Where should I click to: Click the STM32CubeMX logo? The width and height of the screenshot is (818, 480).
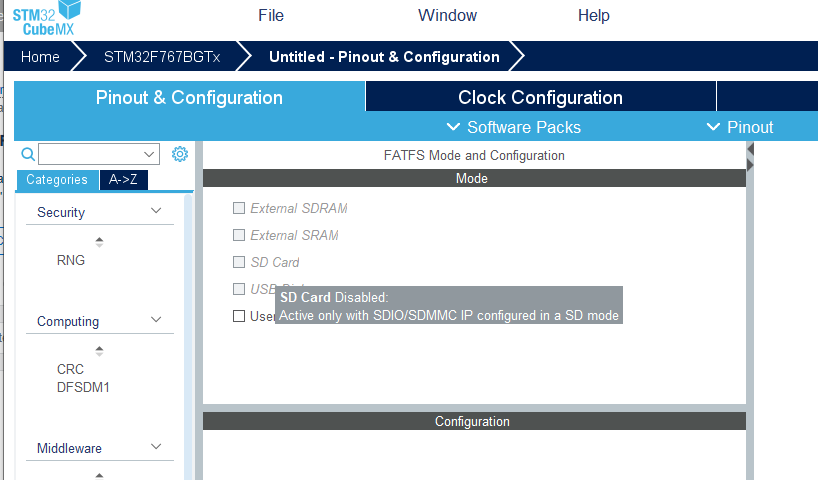click(46, 19)
